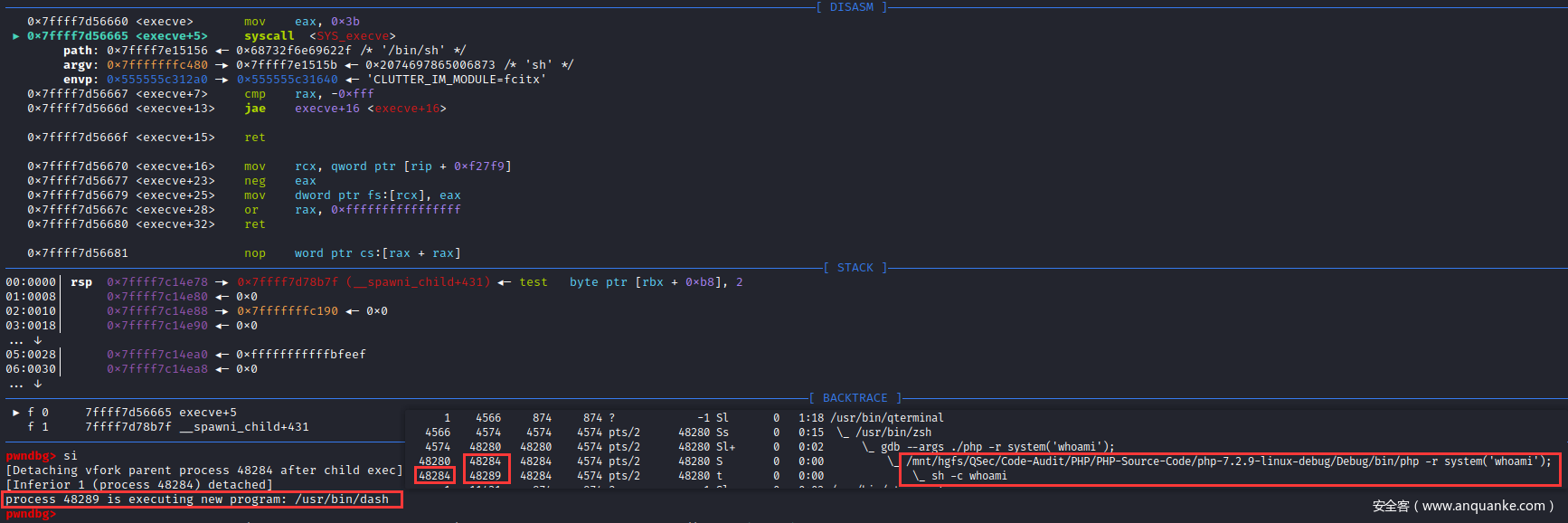Click the left arrow after the path address
Screen dimensions: 1568x523
[222, 51]
